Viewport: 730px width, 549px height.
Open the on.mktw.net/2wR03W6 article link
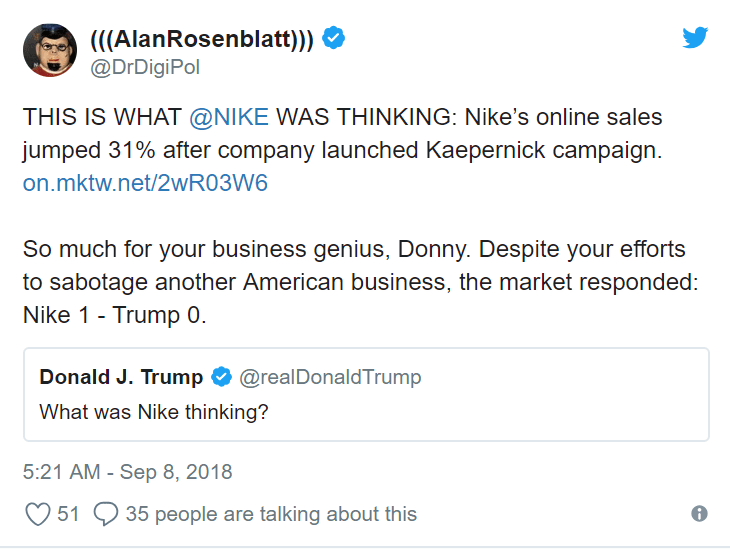tap(145, 184)
